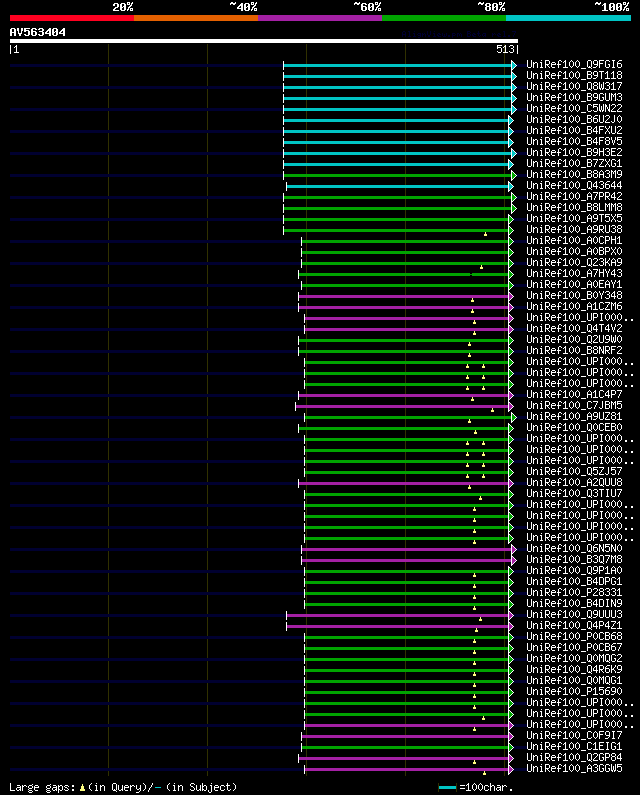The height and width of the screenshot is (795, 640).
Task: Click the purple alignment bar for UniRef100_Q9UUU3
Action: click(x=398, y=616)
